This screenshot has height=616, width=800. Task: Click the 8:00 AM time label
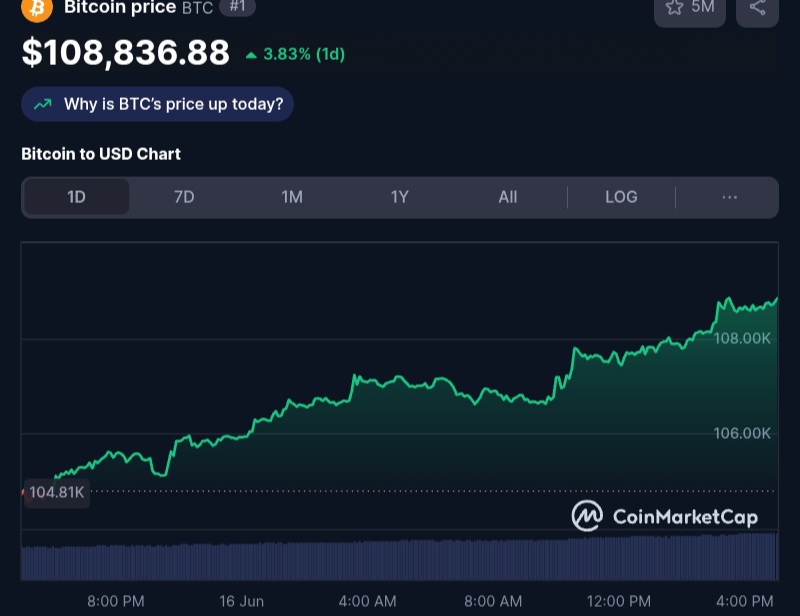pyautogui.click(x=493, y=601)
